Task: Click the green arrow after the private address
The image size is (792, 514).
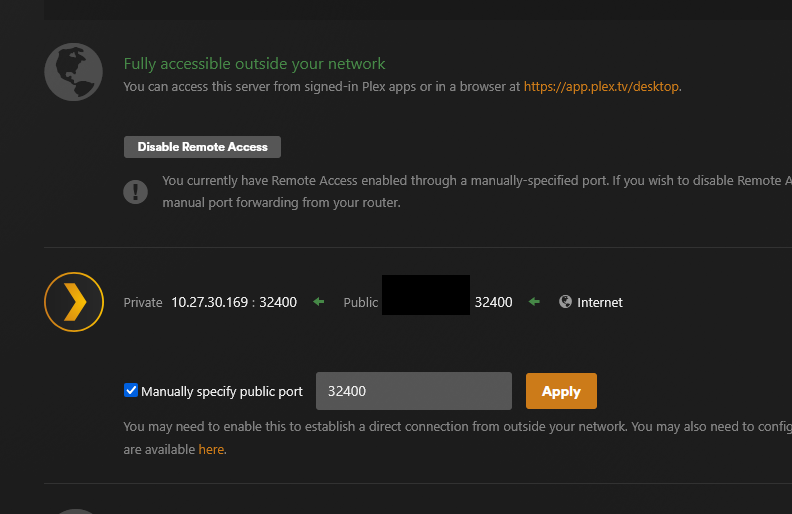Action: point(319,302)
